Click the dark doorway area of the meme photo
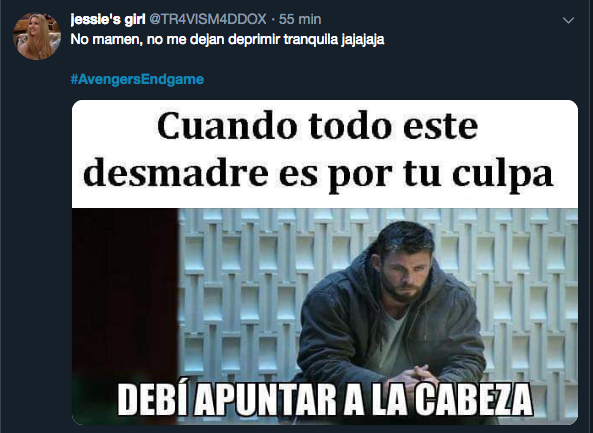 [x=125, y=295]
